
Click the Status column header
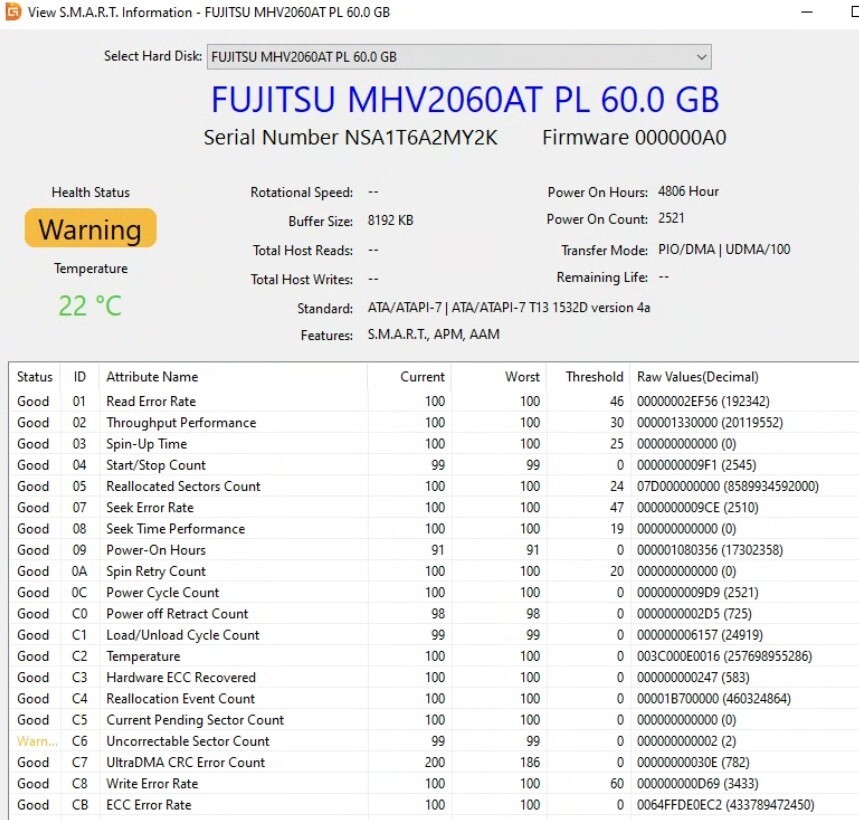tap(35, 377)
